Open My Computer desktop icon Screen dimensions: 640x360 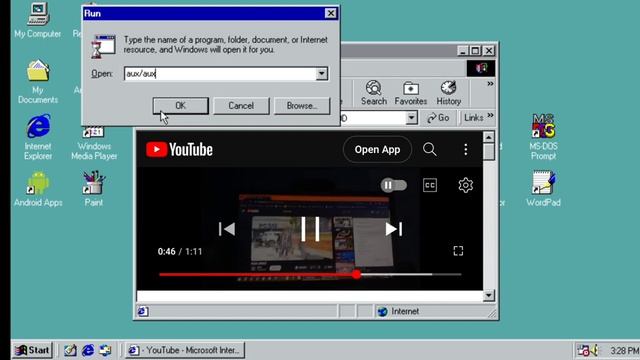pos(38,20)
